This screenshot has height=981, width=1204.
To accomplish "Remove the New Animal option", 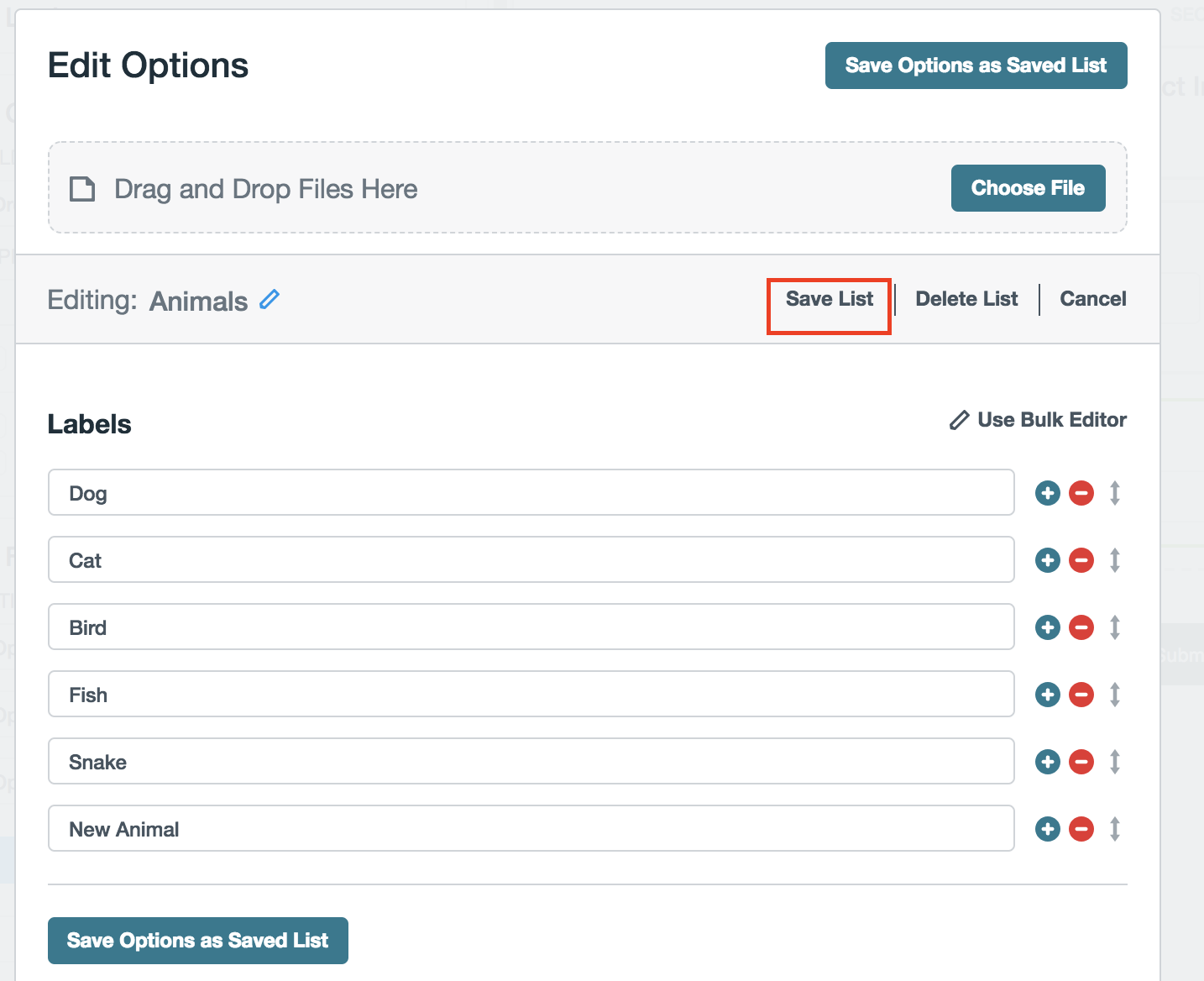I will click(1081, 829).
